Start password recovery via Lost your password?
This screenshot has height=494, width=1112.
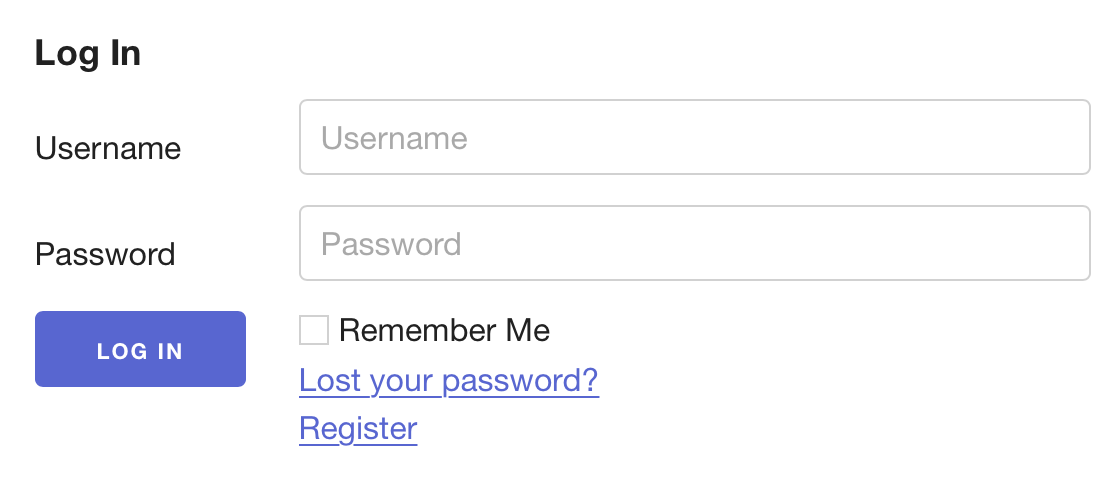coord(449,381)
